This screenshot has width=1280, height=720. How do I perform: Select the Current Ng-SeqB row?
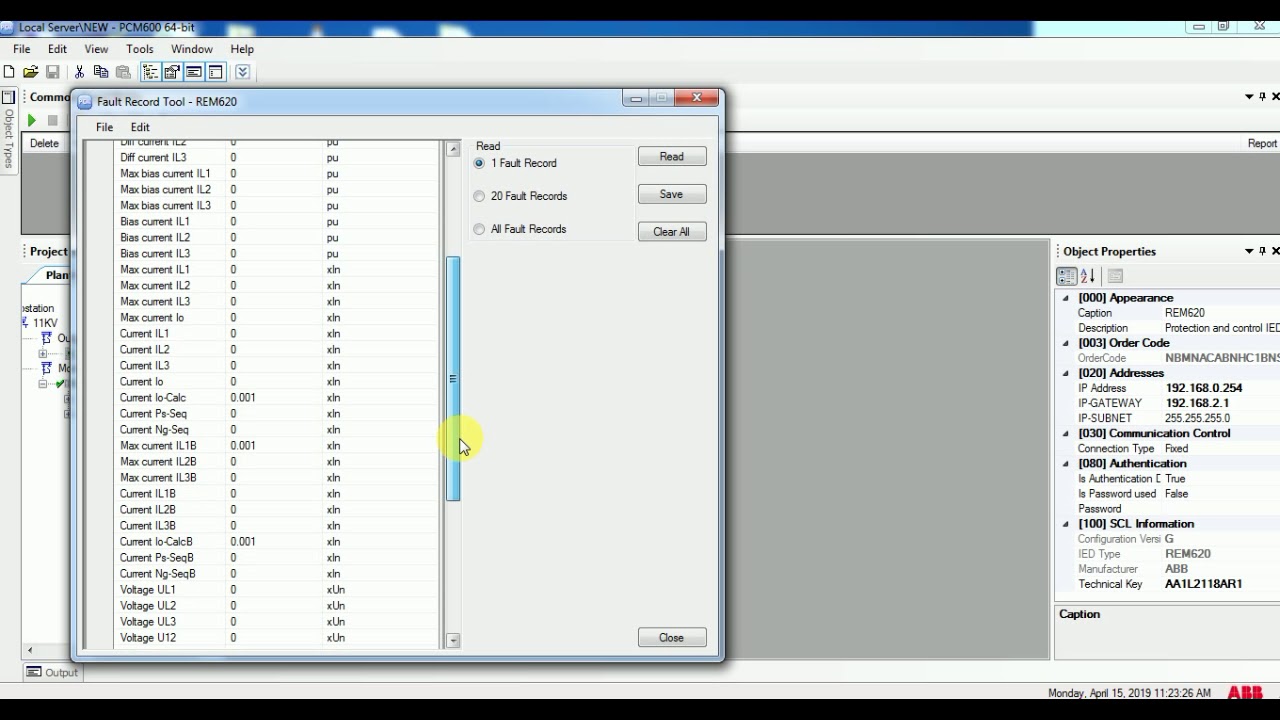[x=277, y=574]
